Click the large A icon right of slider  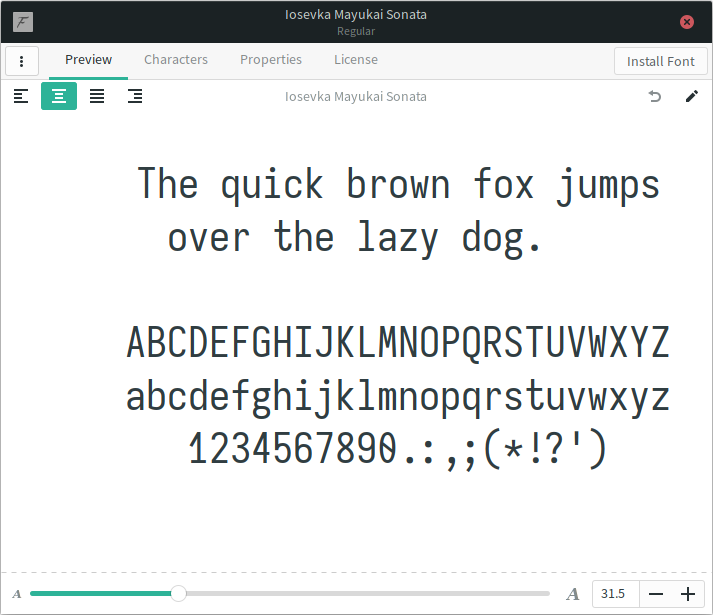click(573, 594)
